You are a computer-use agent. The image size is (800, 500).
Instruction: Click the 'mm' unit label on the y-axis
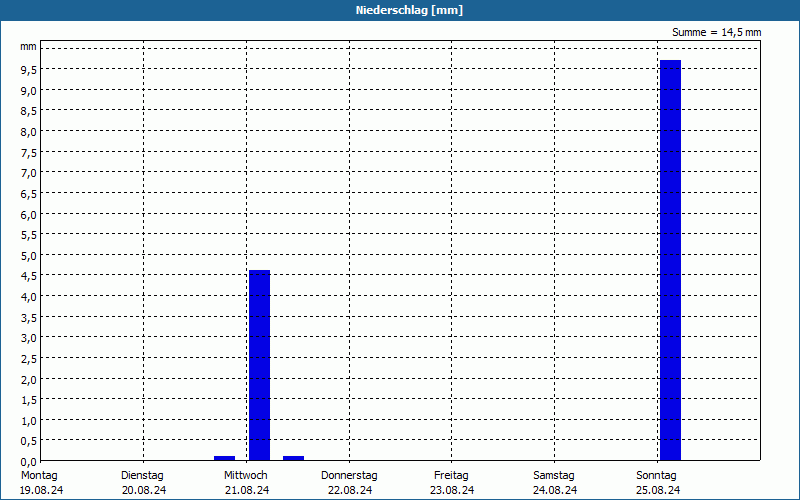pos(29,47)
